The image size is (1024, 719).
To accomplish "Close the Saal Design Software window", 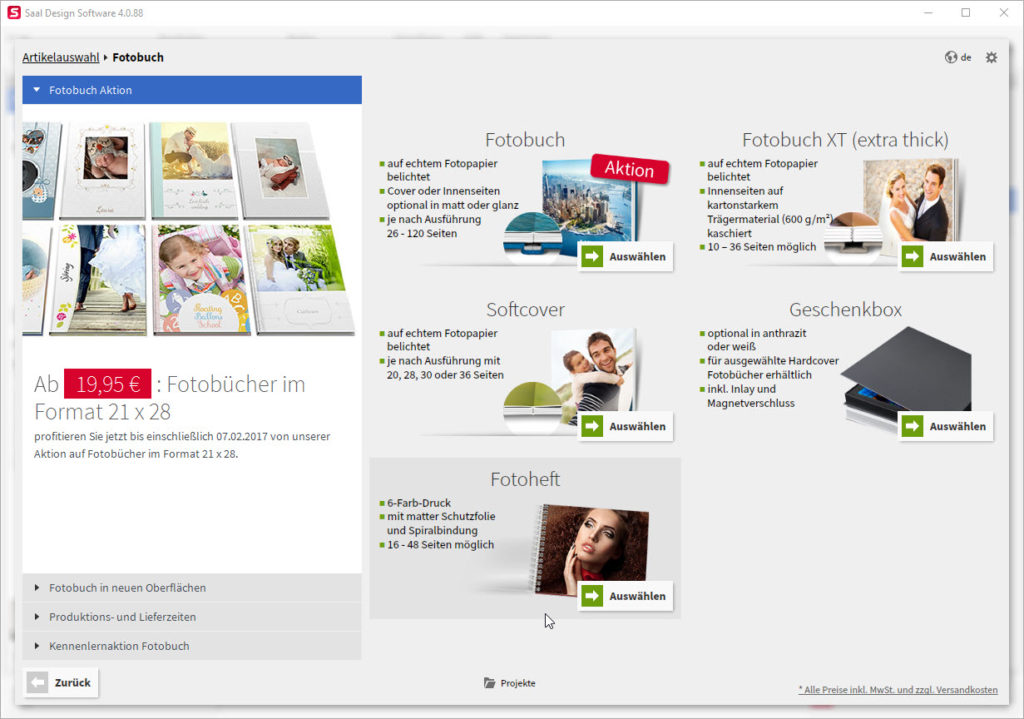I will click(x=1004, y=12).
